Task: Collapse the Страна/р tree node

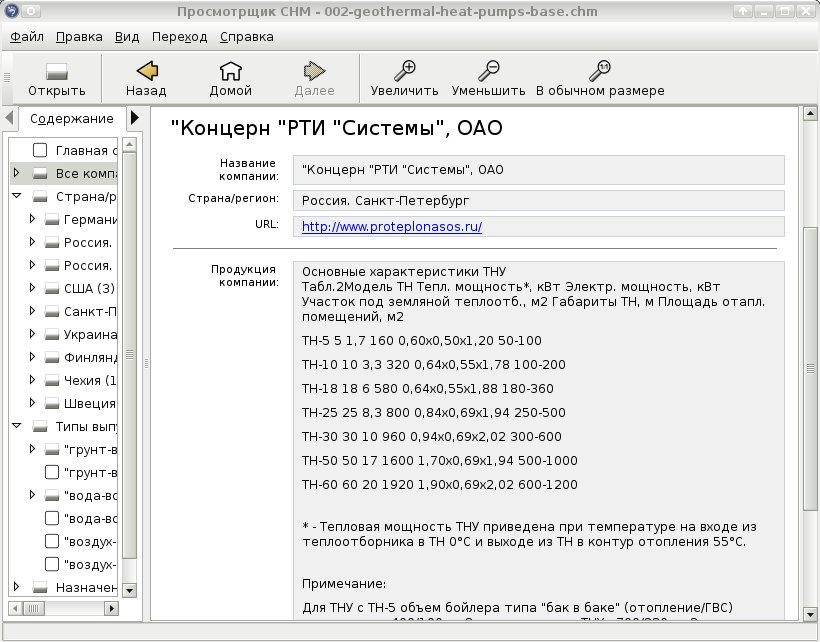Action: 16,196
